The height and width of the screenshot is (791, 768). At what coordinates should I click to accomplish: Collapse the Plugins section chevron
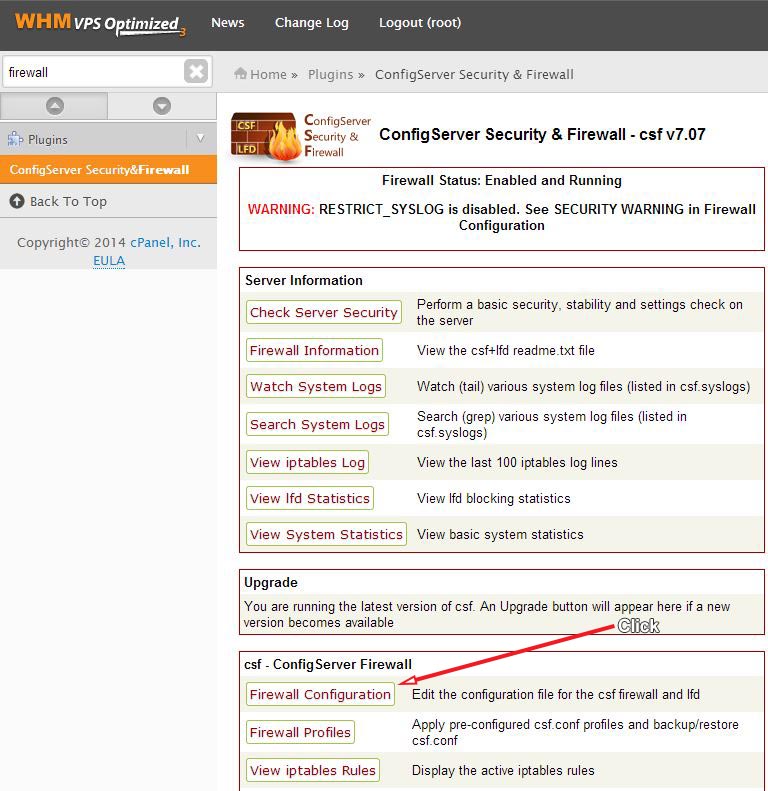coord(200,138)
